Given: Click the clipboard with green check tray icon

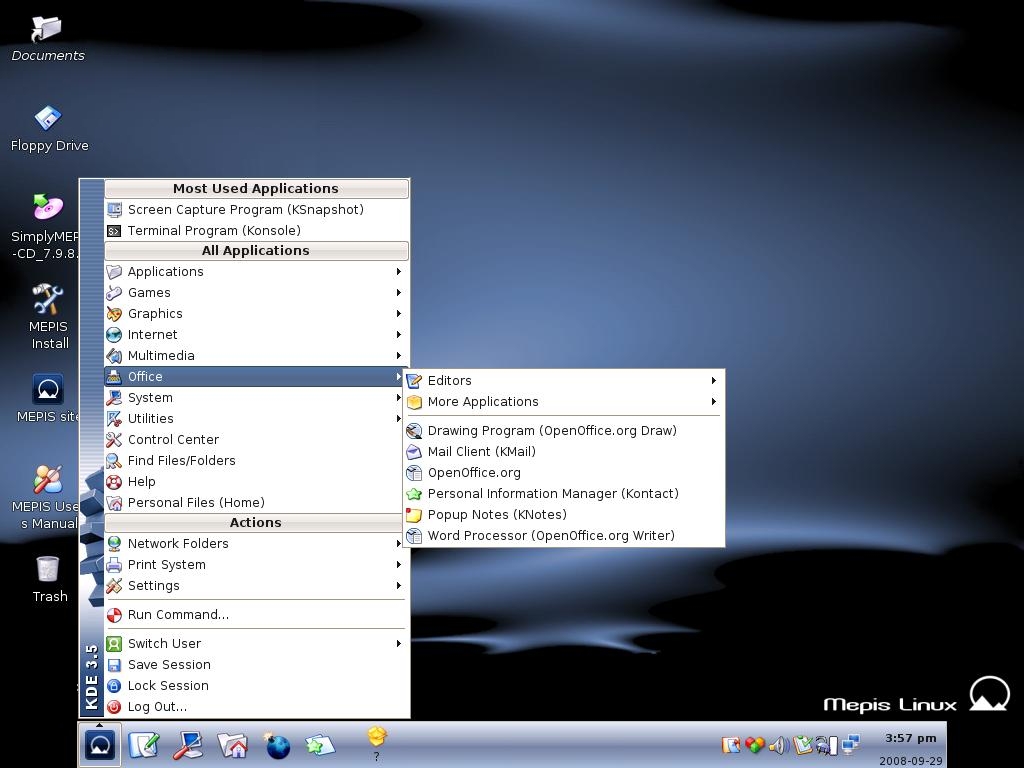Looking at the screenshot, I should (x=802, y=744).
